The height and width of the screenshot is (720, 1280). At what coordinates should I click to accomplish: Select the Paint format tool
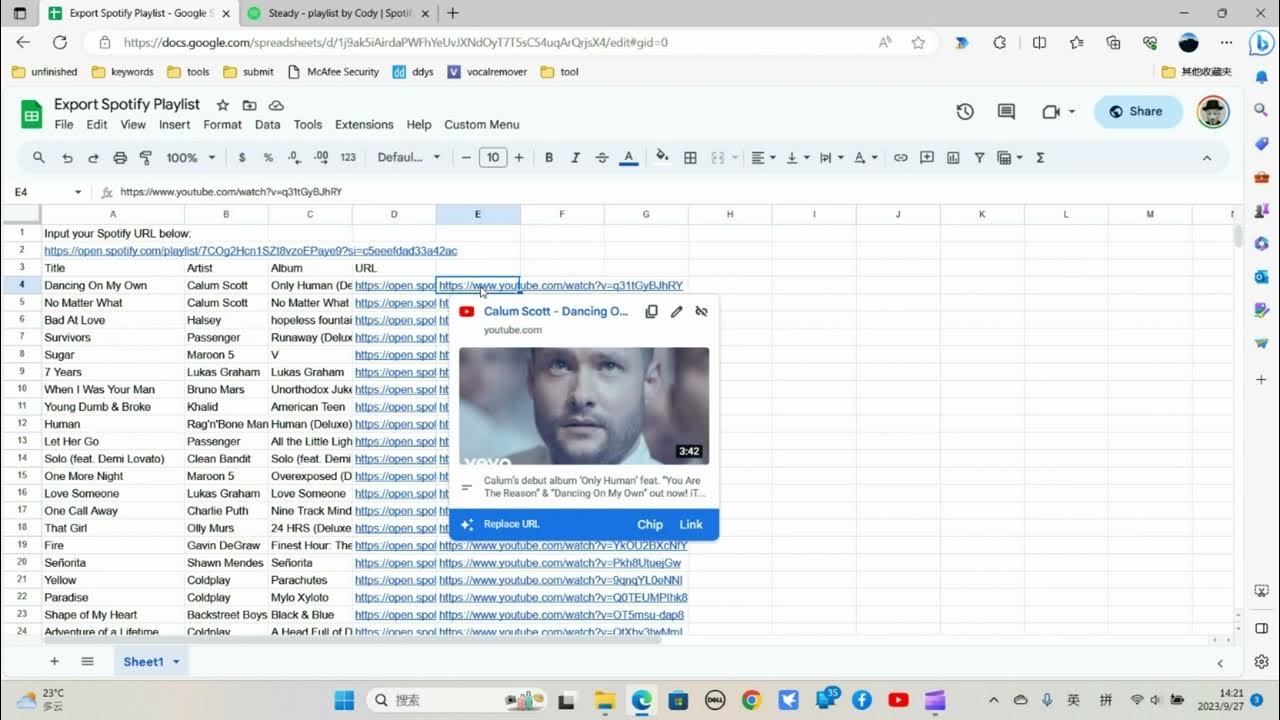(146, 158)
